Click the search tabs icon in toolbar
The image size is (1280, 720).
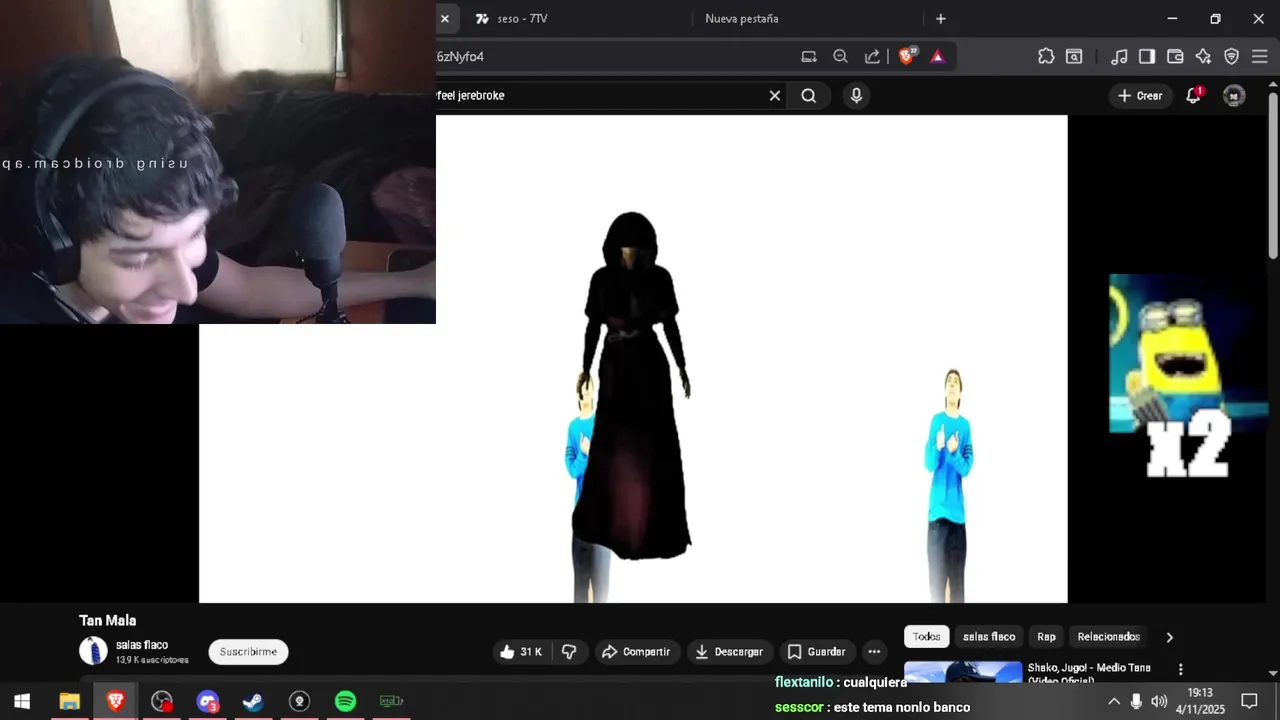pos(1074,57)
